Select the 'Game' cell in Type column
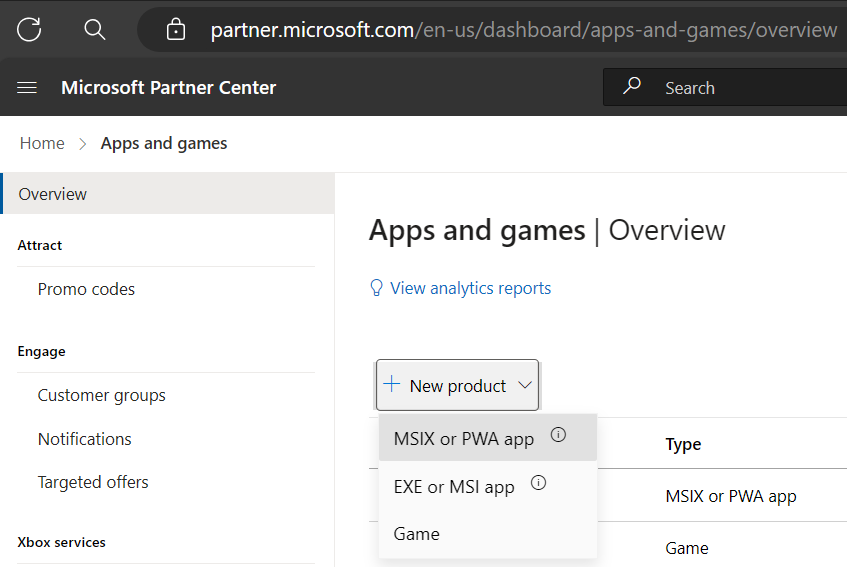Viewport: 847px width, 567px height. click(x=687, y=548)
